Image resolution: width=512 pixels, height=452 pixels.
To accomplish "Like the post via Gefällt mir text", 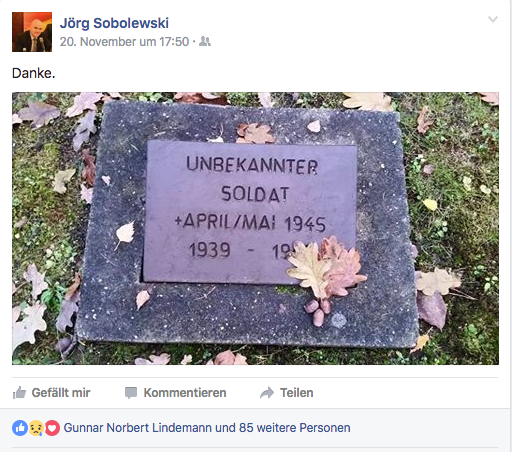I will click(x=61, y=393).
